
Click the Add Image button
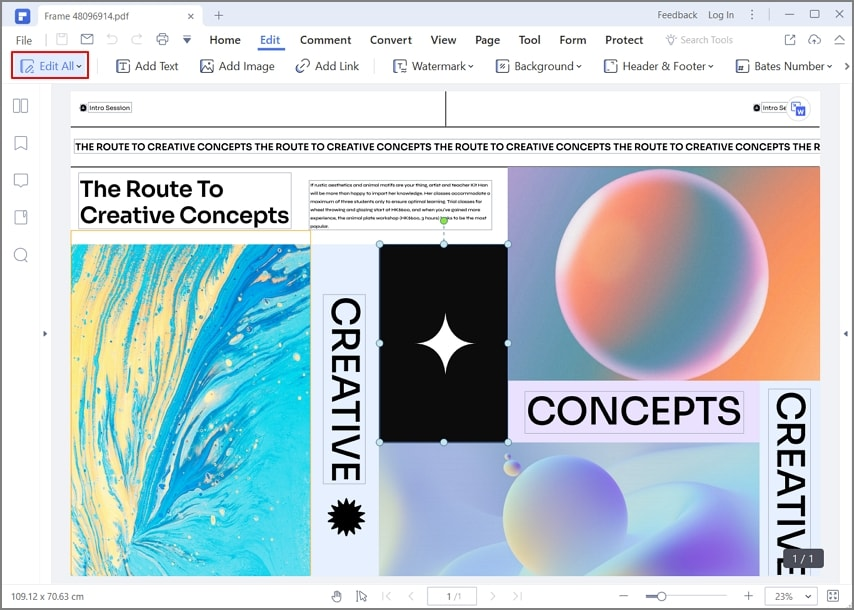coord(237,66)
